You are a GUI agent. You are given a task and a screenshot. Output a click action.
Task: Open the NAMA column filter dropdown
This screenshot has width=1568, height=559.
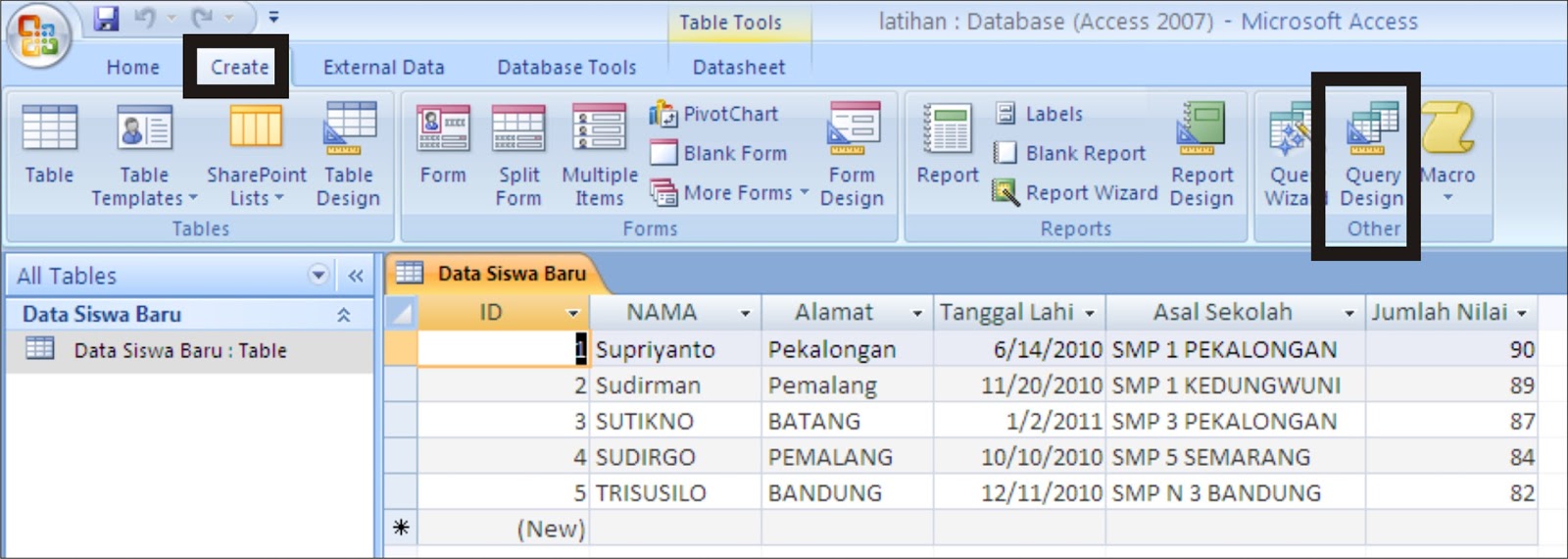(745, 314)
